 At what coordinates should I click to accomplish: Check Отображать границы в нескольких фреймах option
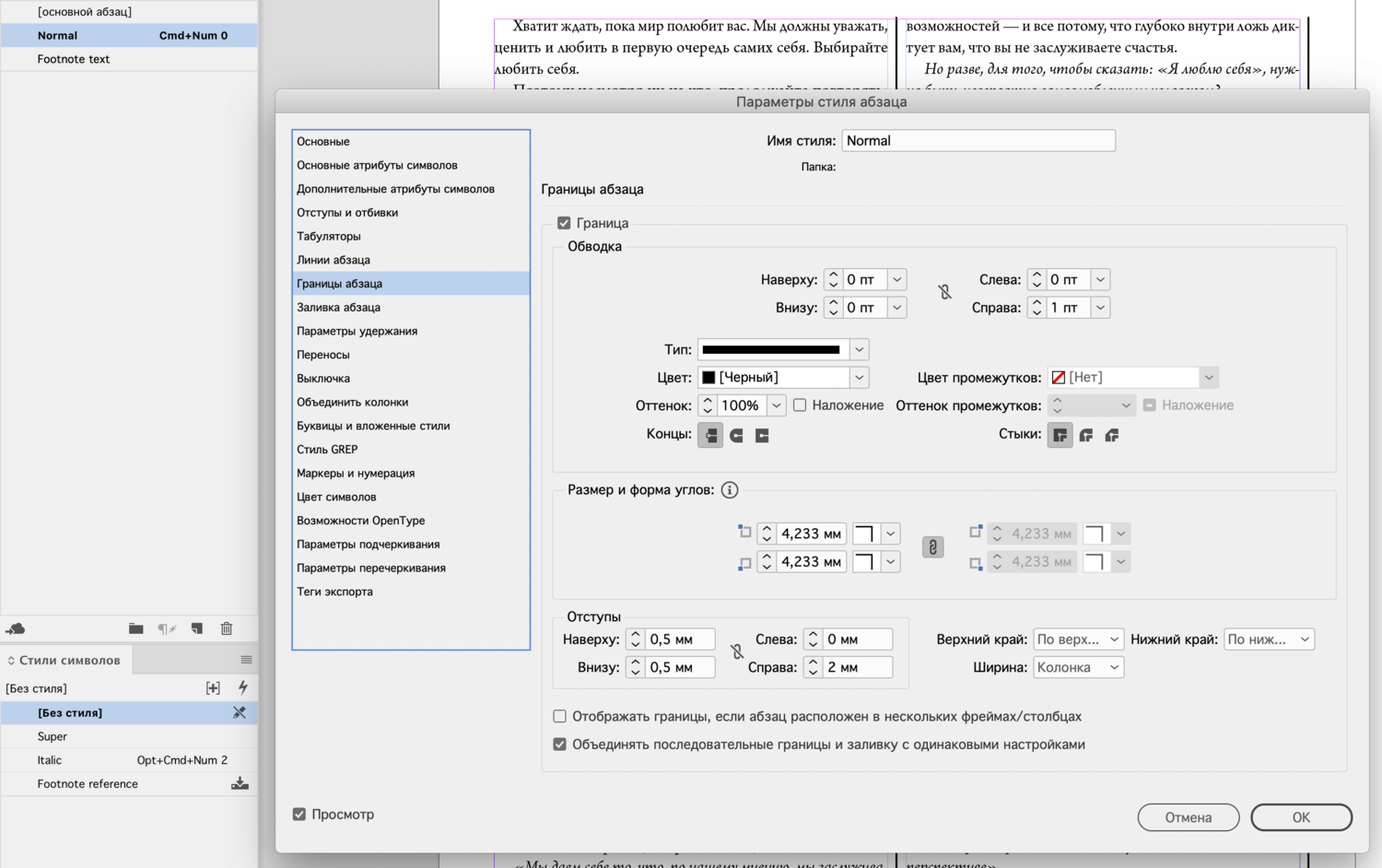[559, 716]
